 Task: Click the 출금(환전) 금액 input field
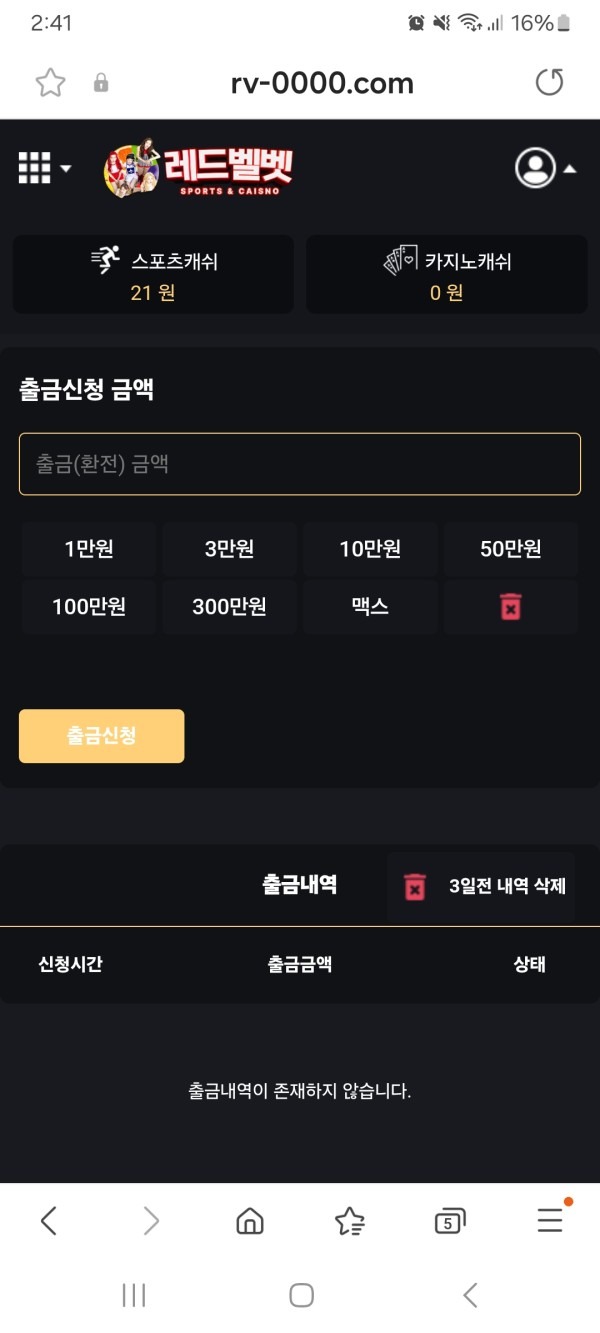point(299,463)
